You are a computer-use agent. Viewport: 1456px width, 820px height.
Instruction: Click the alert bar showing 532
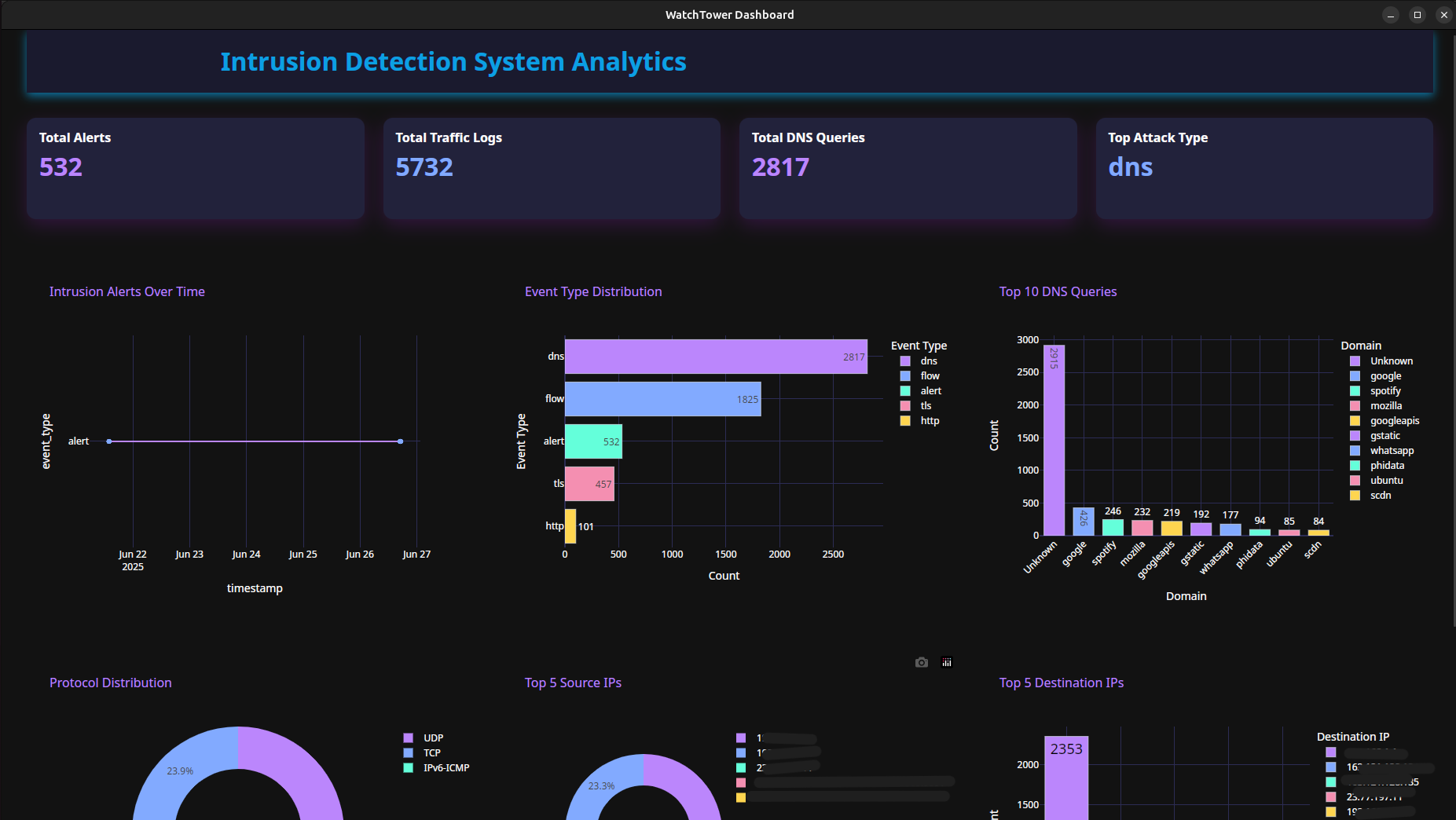tap(593, 441)
